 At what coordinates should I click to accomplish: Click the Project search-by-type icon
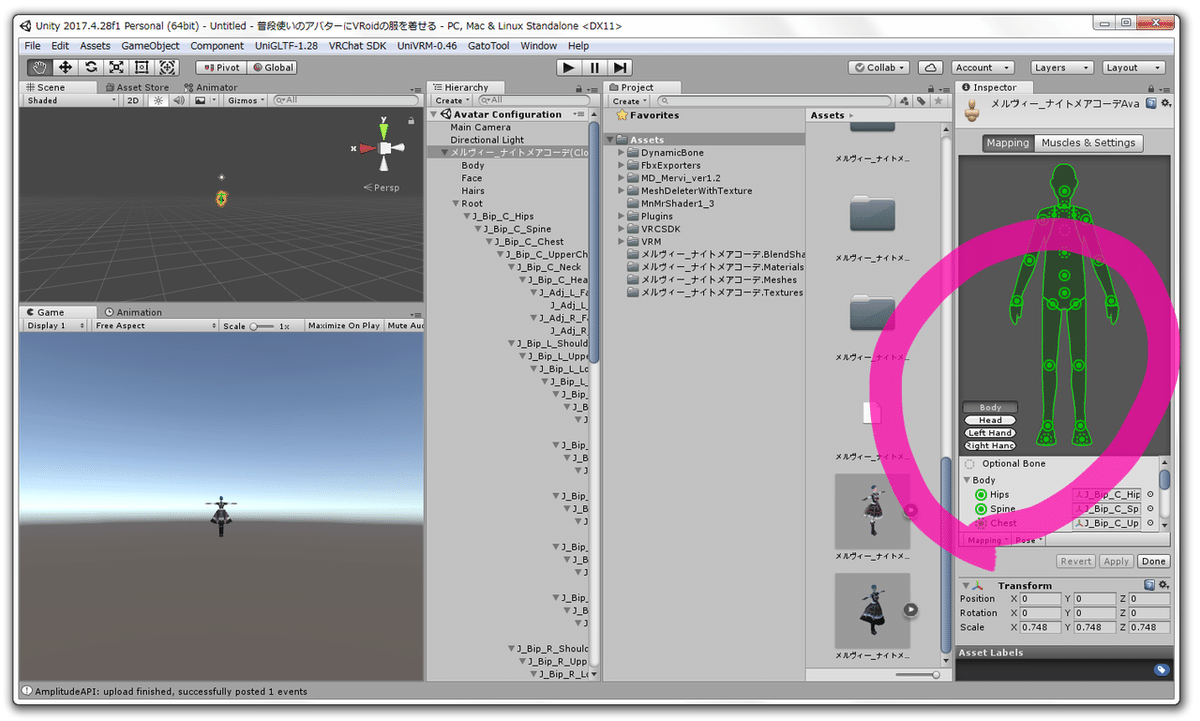click(x=905, y=101)
